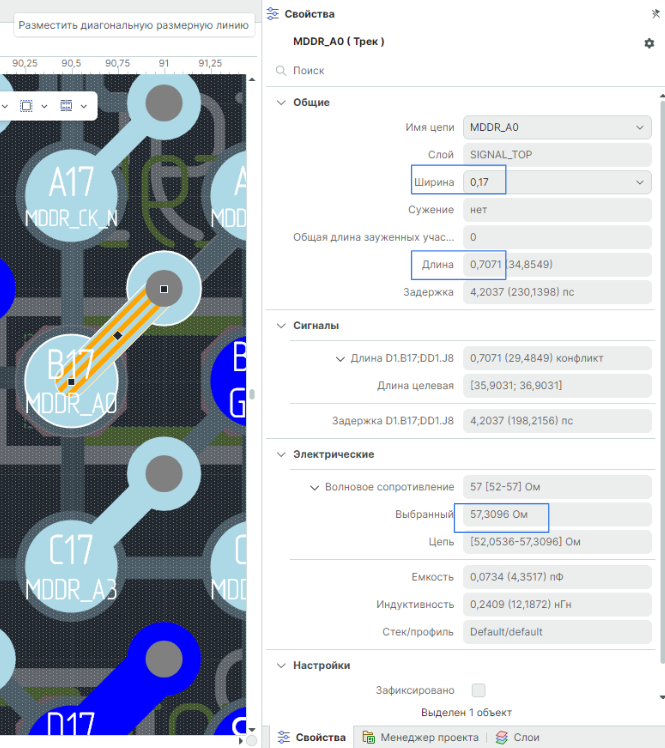
Task: Click the C17 MDDR_A3 pad
Action: pyautogui.click(x=71, y=566)
